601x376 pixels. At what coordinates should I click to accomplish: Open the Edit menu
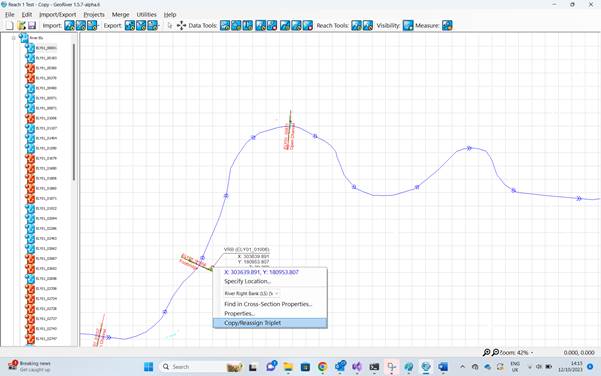27,15
